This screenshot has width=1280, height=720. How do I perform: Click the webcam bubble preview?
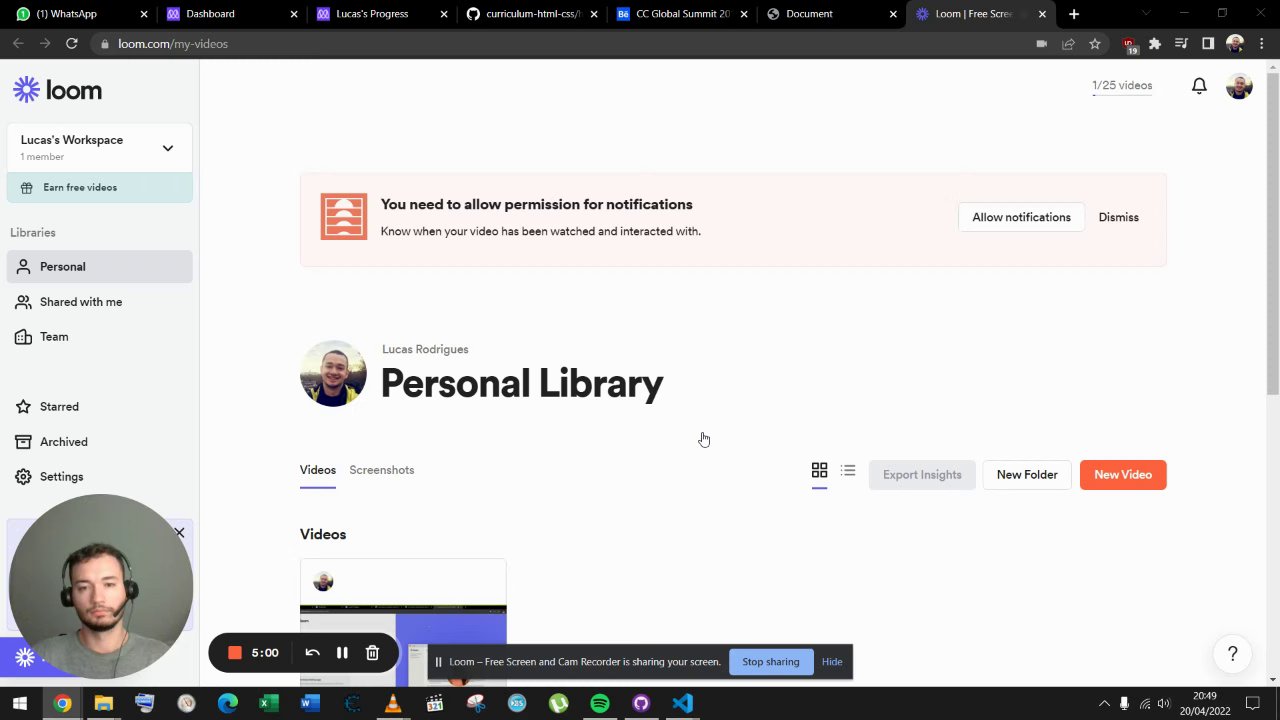(100, 587)
